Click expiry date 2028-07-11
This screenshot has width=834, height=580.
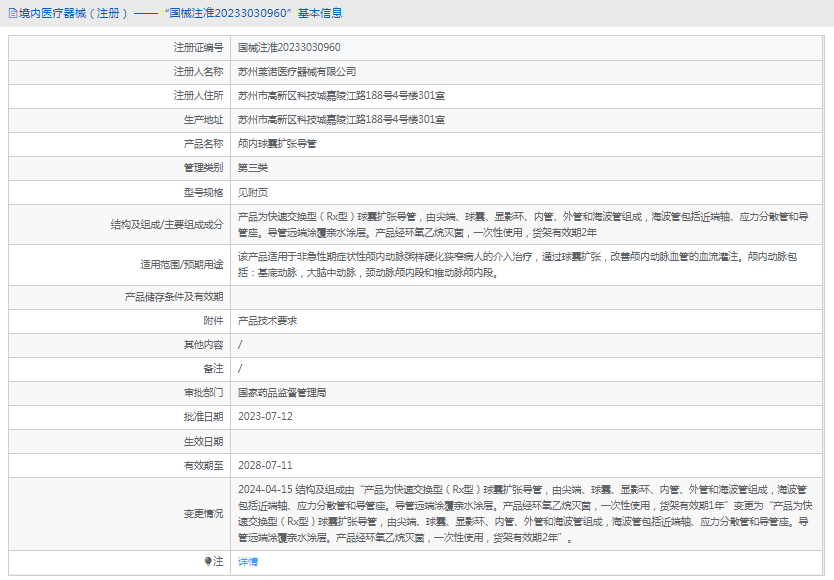[x=265, y=466]
